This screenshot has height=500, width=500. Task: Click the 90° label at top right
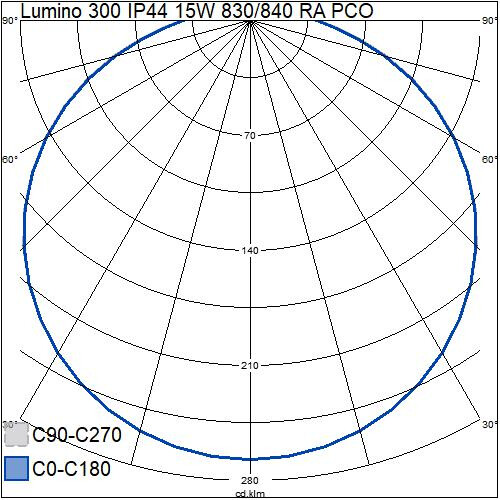pos(490,21)
